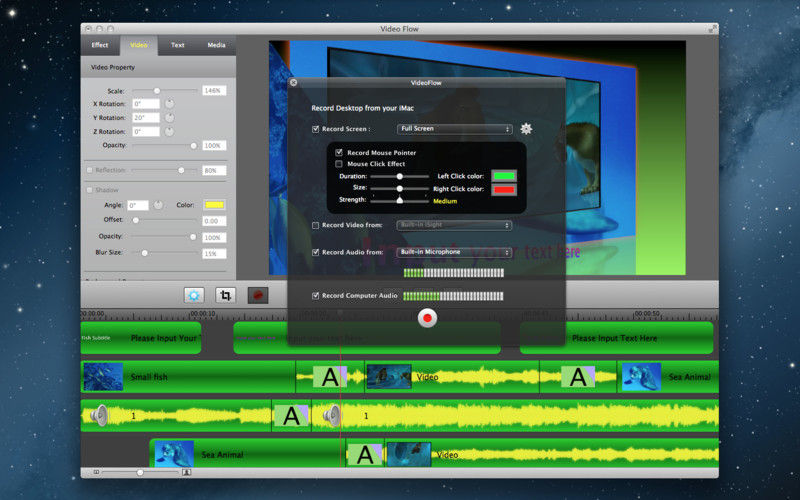Select the Fish Subtitle text clip

click(141, 338)
